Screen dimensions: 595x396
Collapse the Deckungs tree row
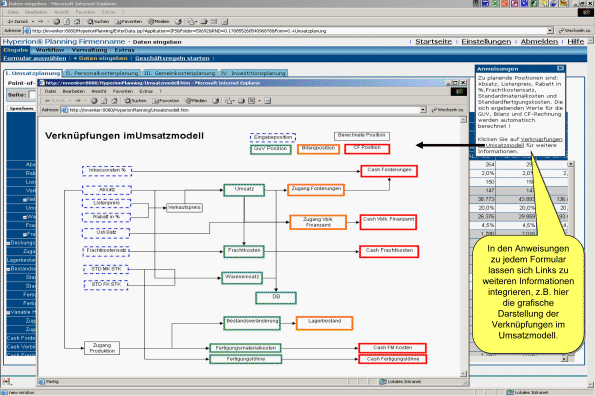[8, 243]
